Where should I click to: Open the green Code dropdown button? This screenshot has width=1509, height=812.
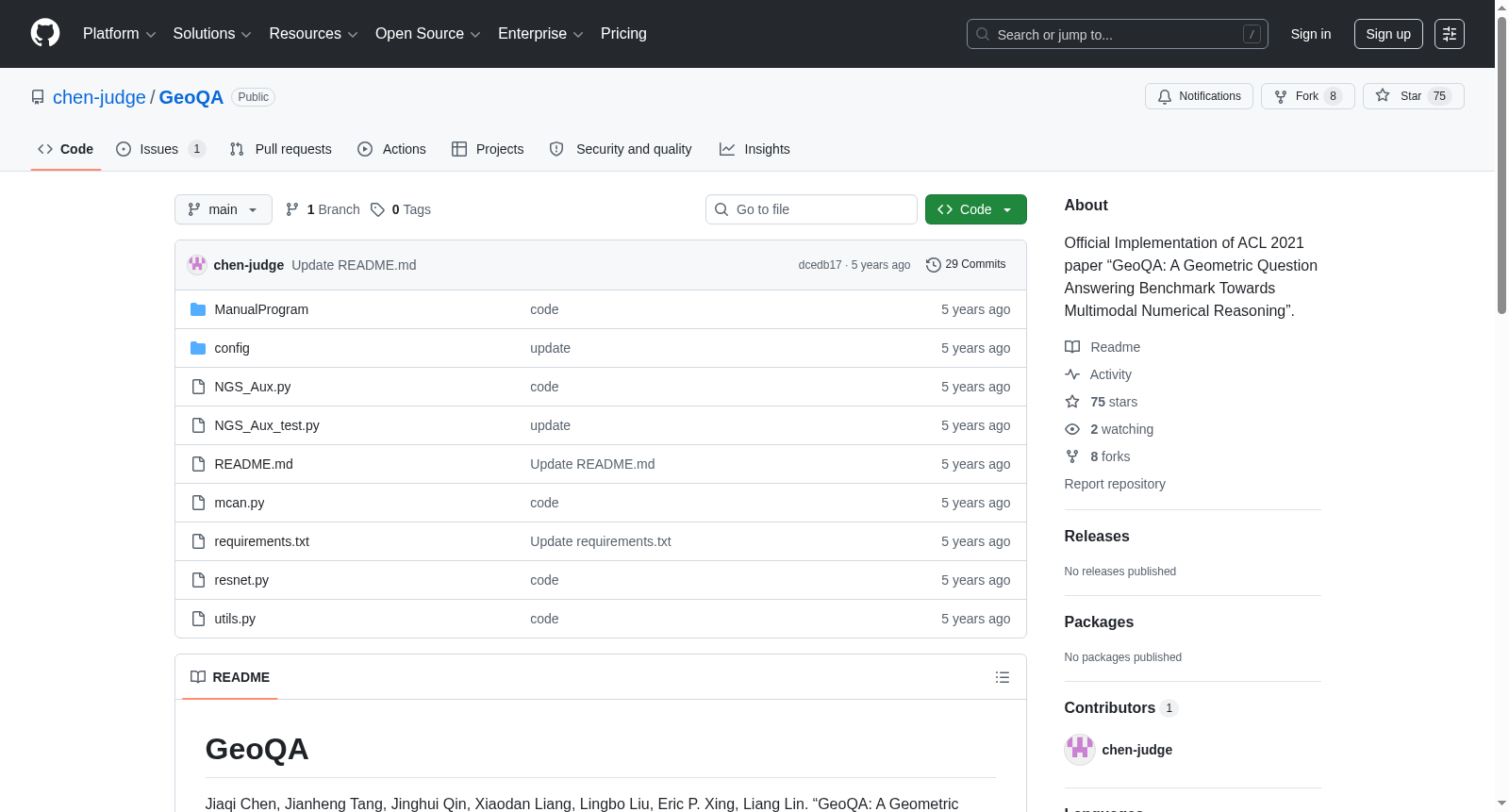pos(976,209)
